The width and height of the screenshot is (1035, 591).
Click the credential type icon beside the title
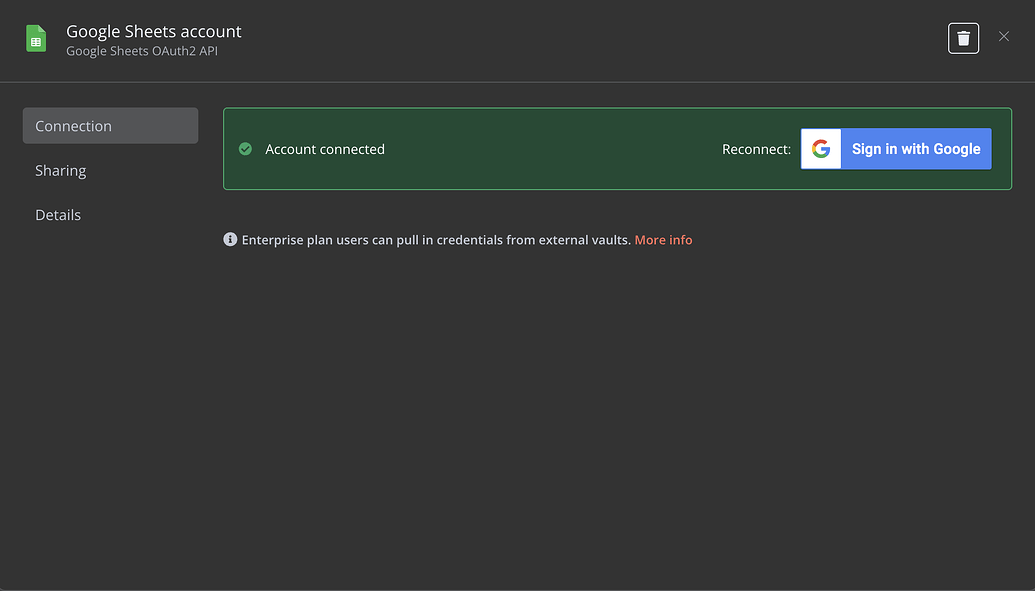tap(36, 37)
